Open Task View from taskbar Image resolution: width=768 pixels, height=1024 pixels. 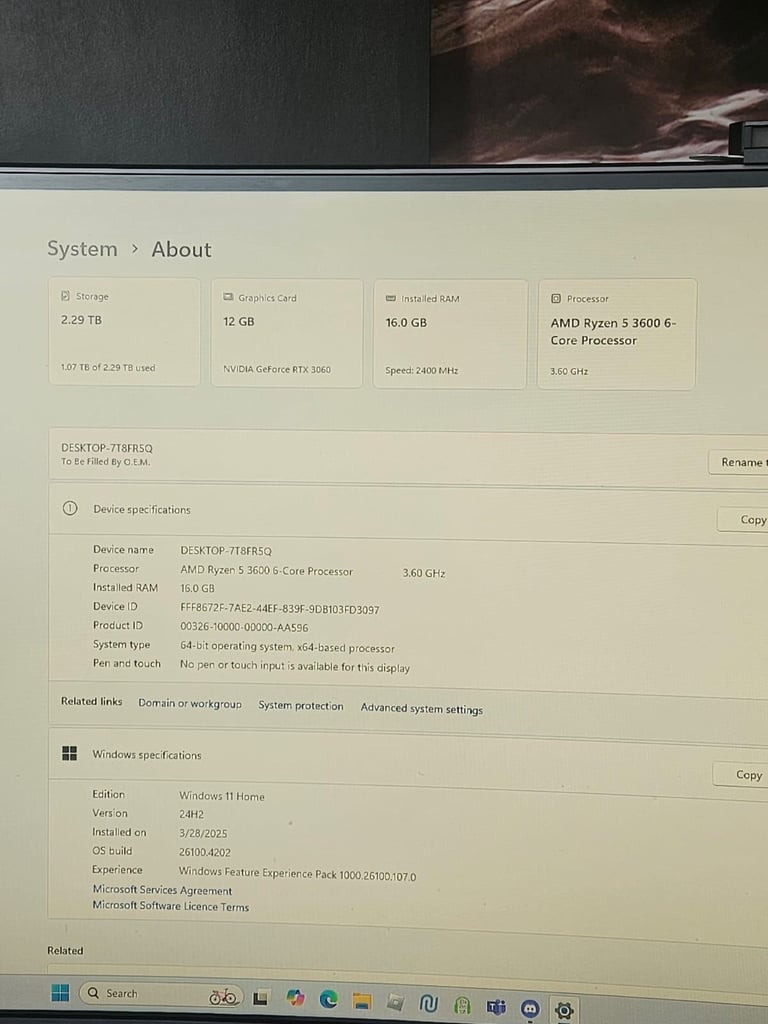coord(261,997)
